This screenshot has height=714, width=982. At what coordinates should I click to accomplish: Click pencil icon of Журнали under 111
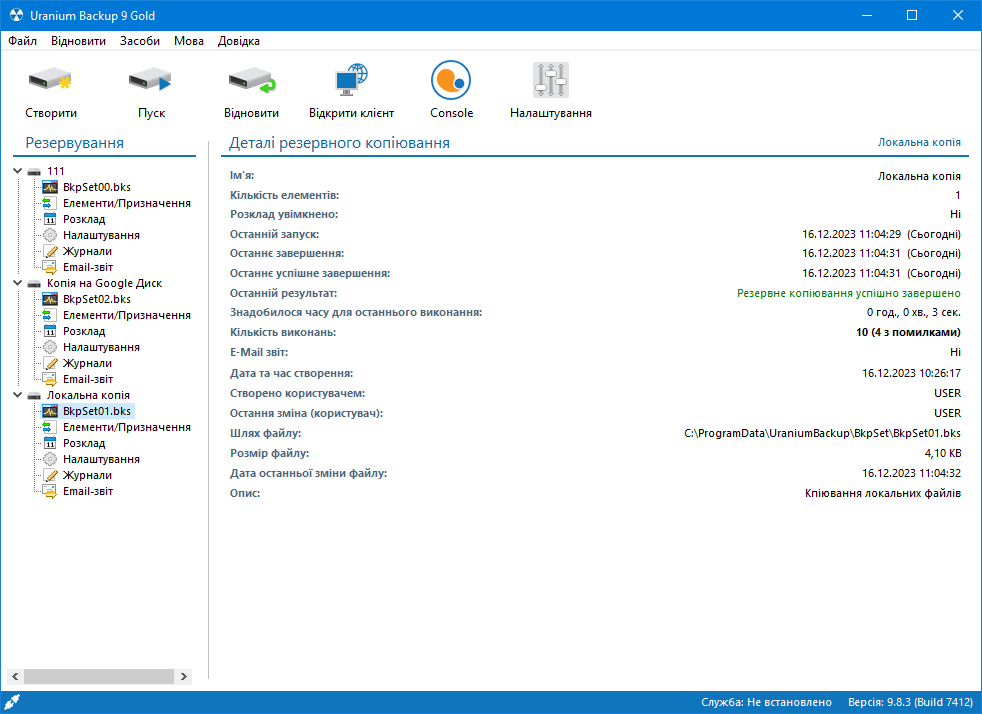pos(50,251)
